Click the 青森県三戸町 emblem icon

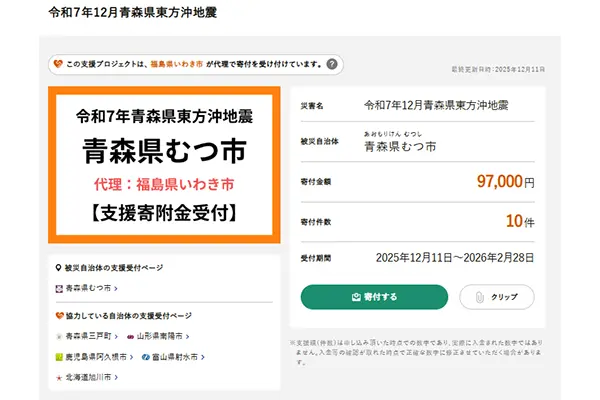point(59,336)
